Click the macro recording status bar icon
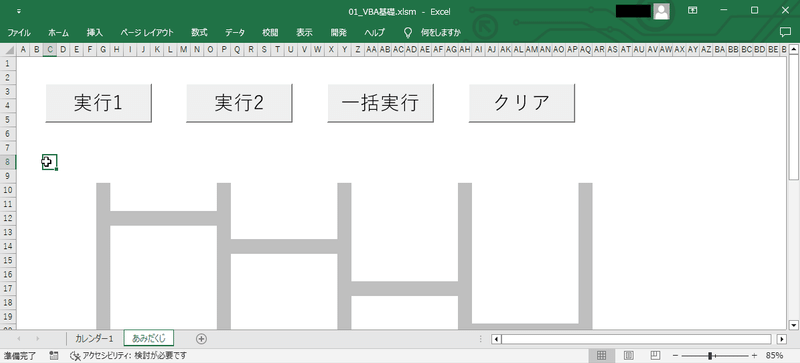This screenshot has width=800, height=363. click(54, 355)
